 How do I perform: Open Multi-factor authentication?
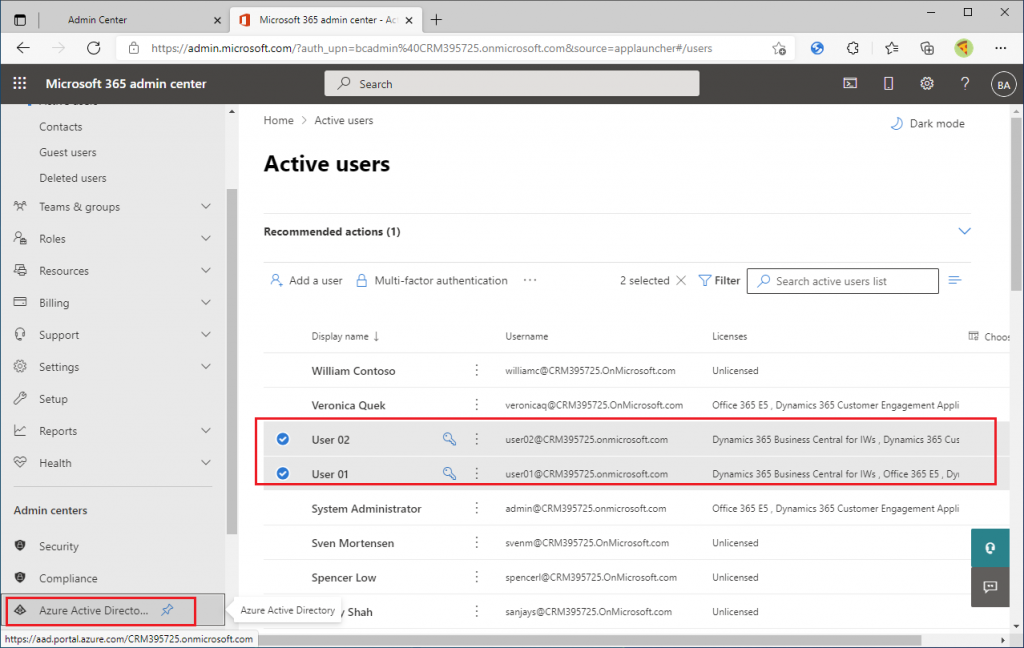coord(432,280)
